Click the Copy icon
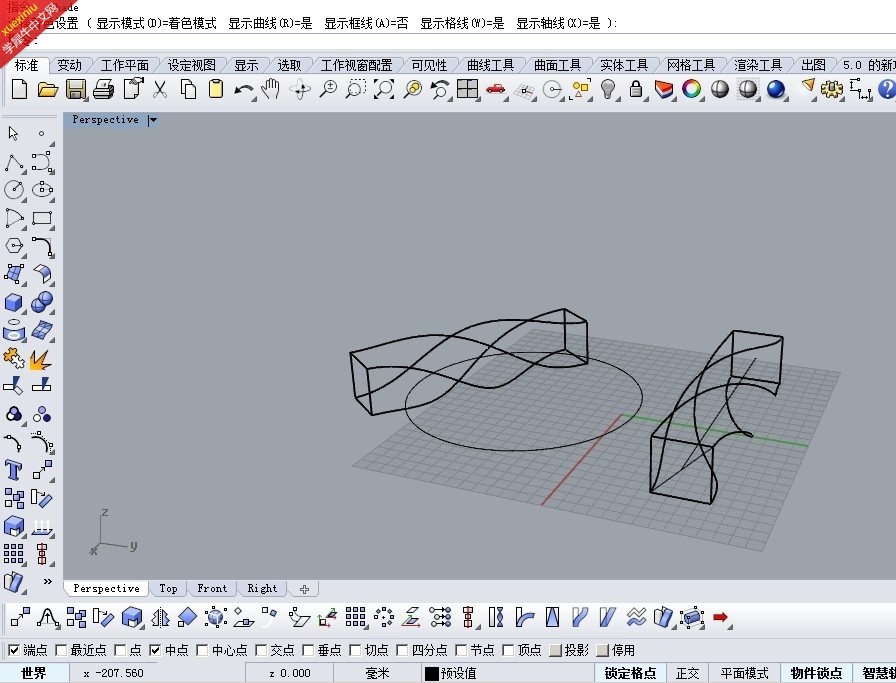The width and height of the screenshot is (896, 683). [x=188, y=89]
